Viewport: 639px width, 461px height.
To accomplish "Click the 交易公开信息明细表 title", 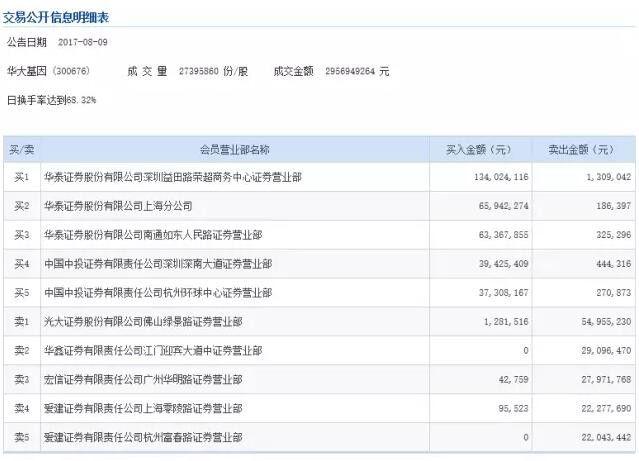I will [x=56, y=18].
